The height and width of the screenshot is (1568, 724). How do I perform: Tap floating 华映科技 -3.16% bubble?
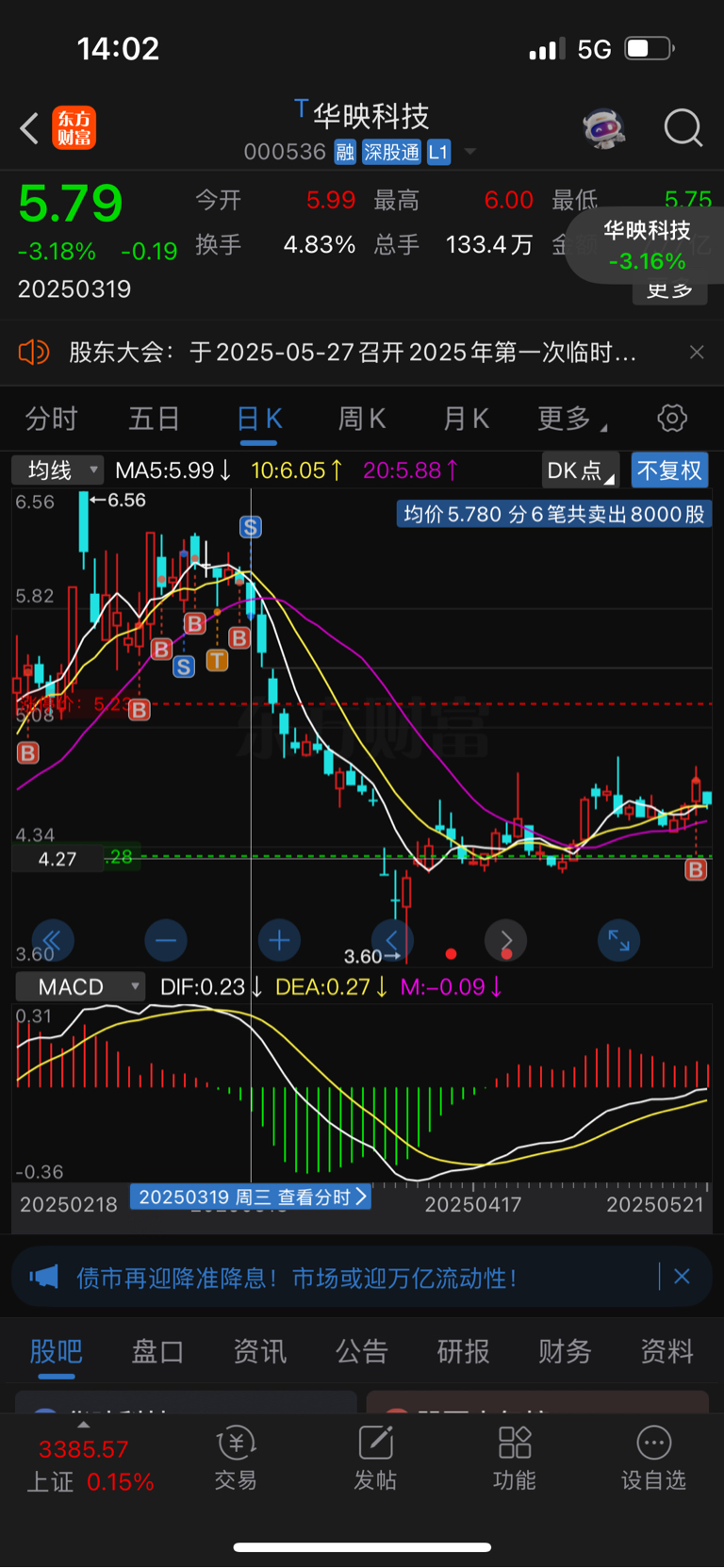tap(647, 245)
